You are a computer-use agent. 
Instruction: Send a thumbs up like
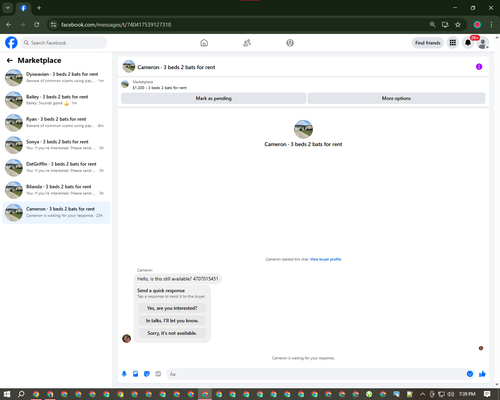click(482, 374)
